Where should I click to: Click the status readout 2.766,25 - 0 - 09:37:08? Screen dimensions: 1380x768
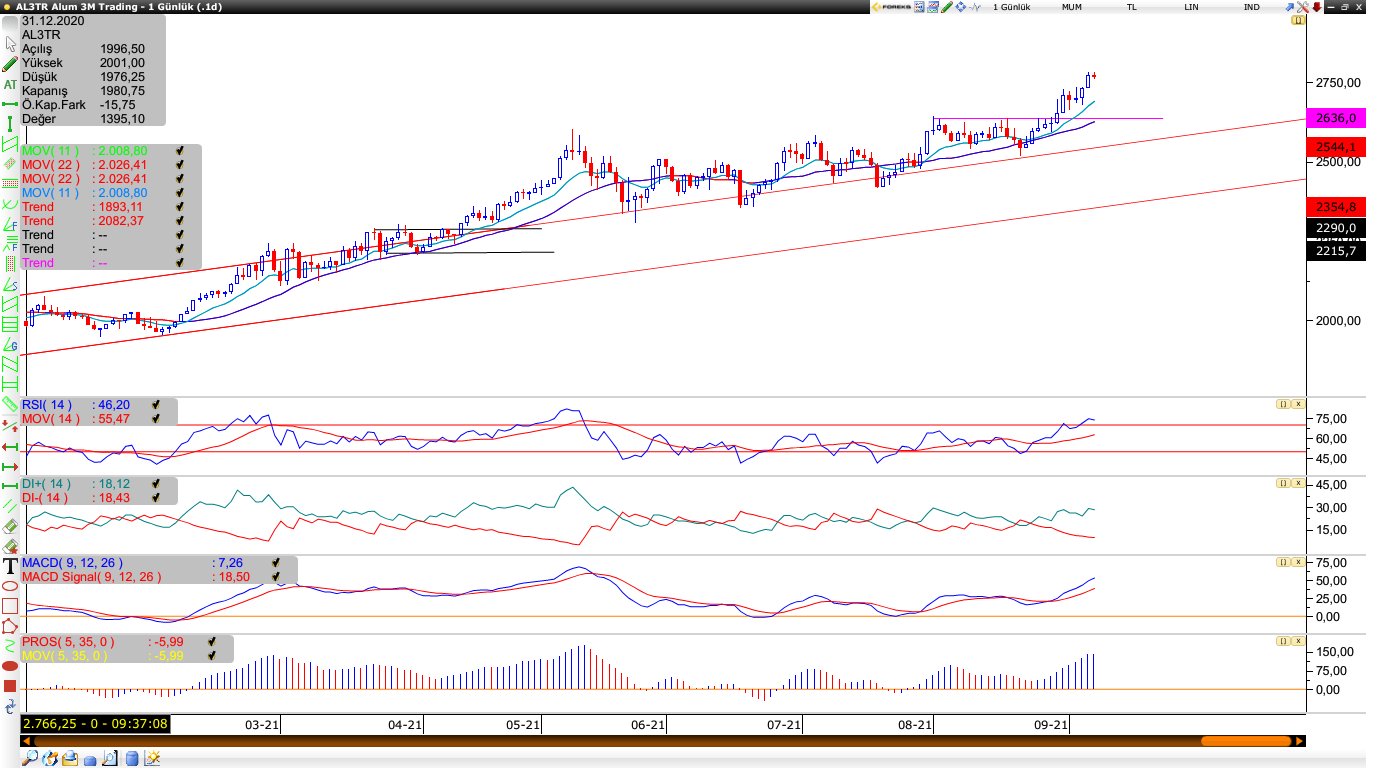click(x=95, y=724)
